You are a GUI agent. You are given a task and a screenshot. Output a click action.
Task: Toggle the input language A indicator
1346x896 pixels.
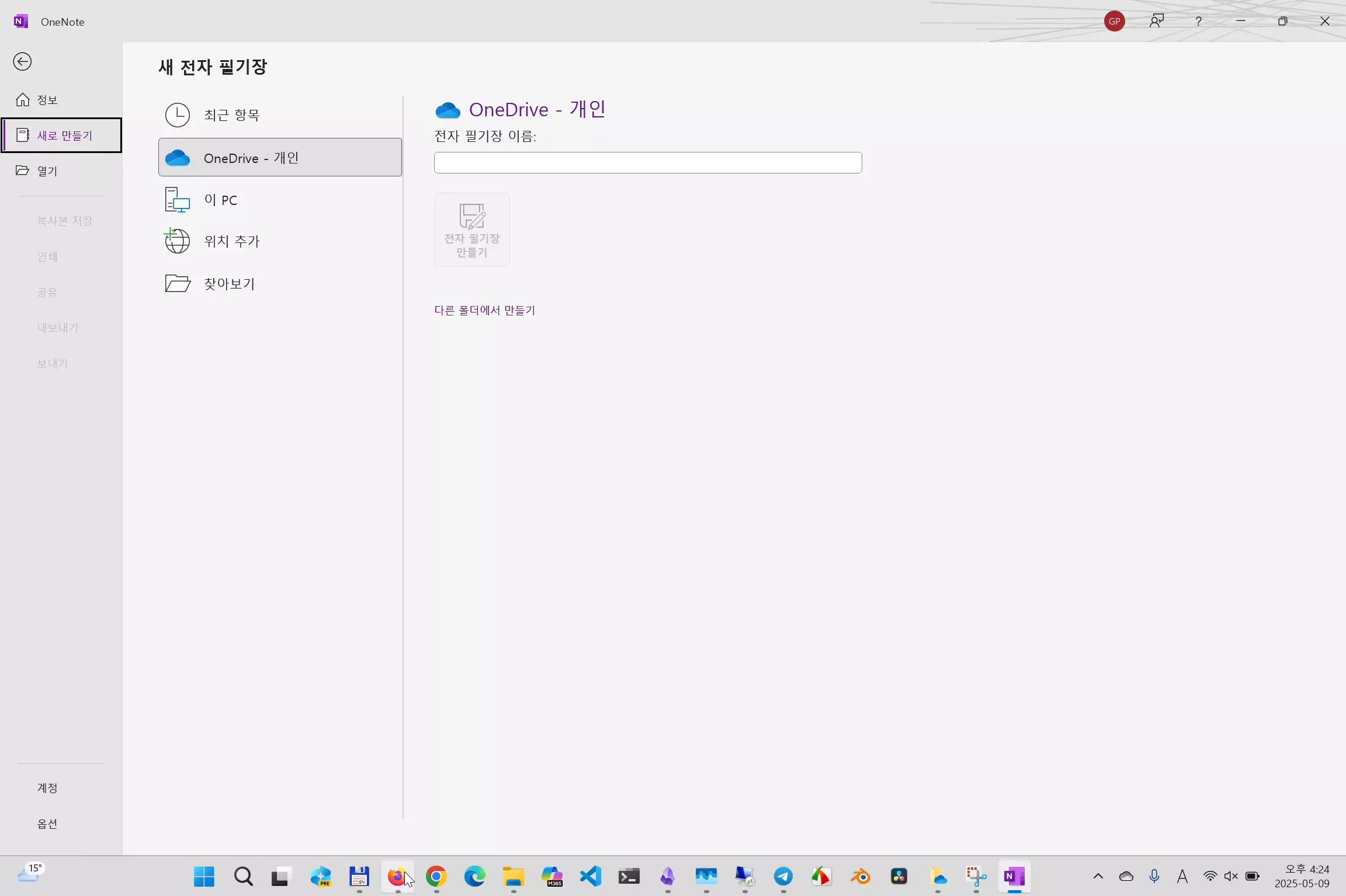point(1182,876)
